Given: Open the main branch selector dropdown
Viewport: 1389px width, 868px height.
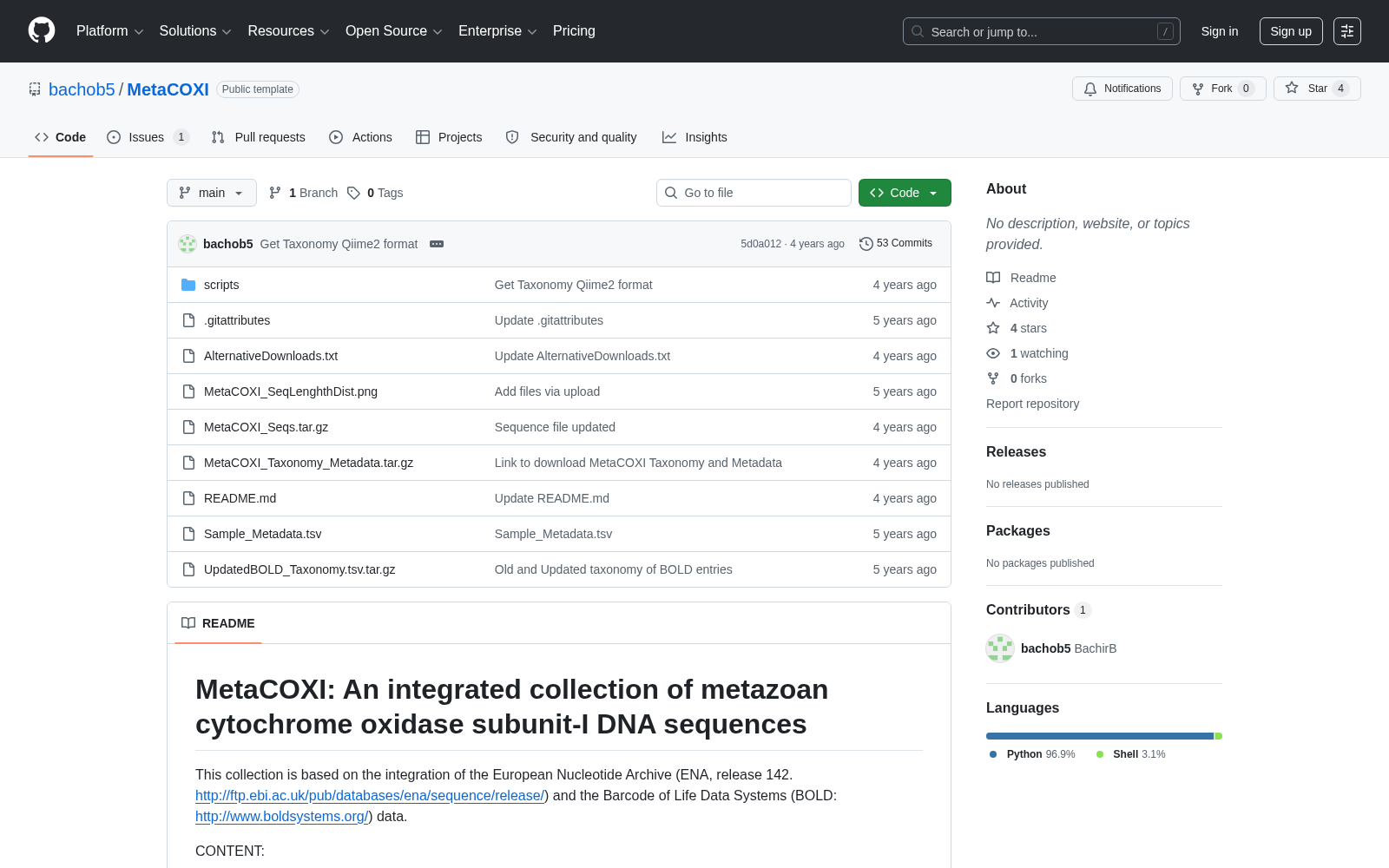Looking at the screenshot, I should pyautogui.click(x=212, y=193).
